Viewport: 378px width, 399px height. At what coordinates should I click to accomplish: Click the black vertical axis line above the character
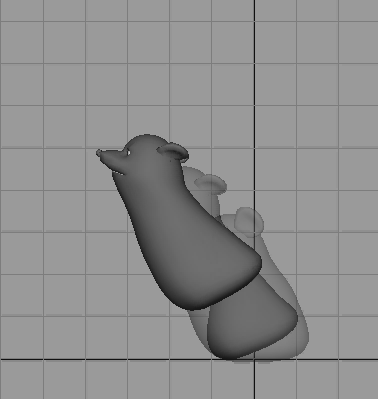(255, 67)
